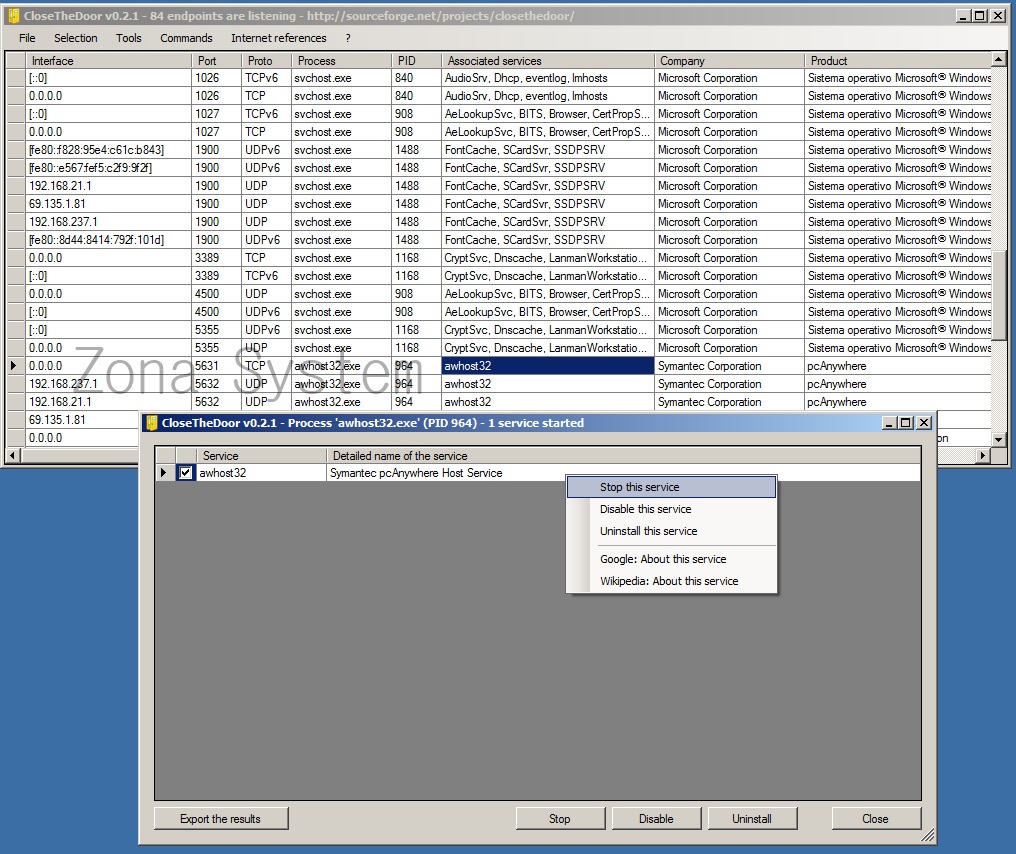Choose Google: About this service
The width and height of the screenshot is (1016, 854).
(x=671, y=559)
